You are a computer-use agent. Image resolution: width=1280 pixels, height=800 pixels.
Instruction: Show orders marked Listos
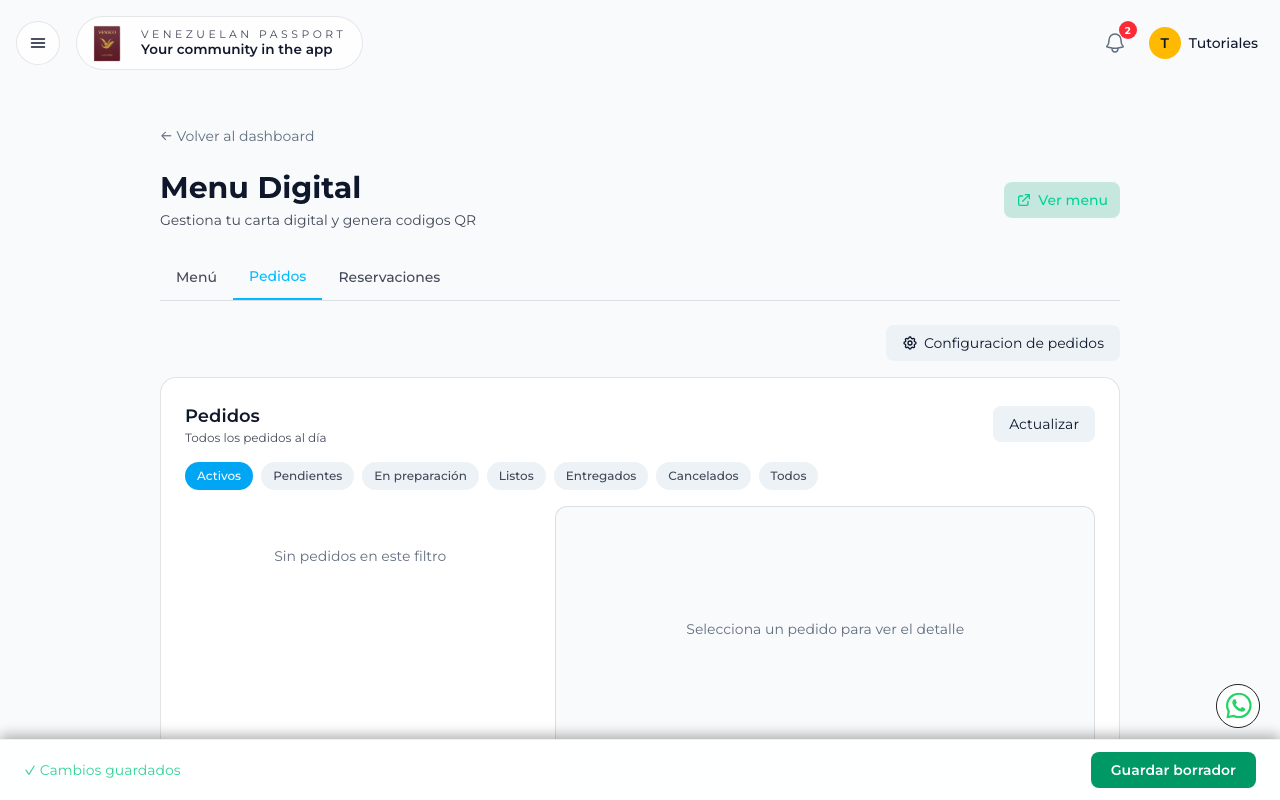[x=516, y=476]
